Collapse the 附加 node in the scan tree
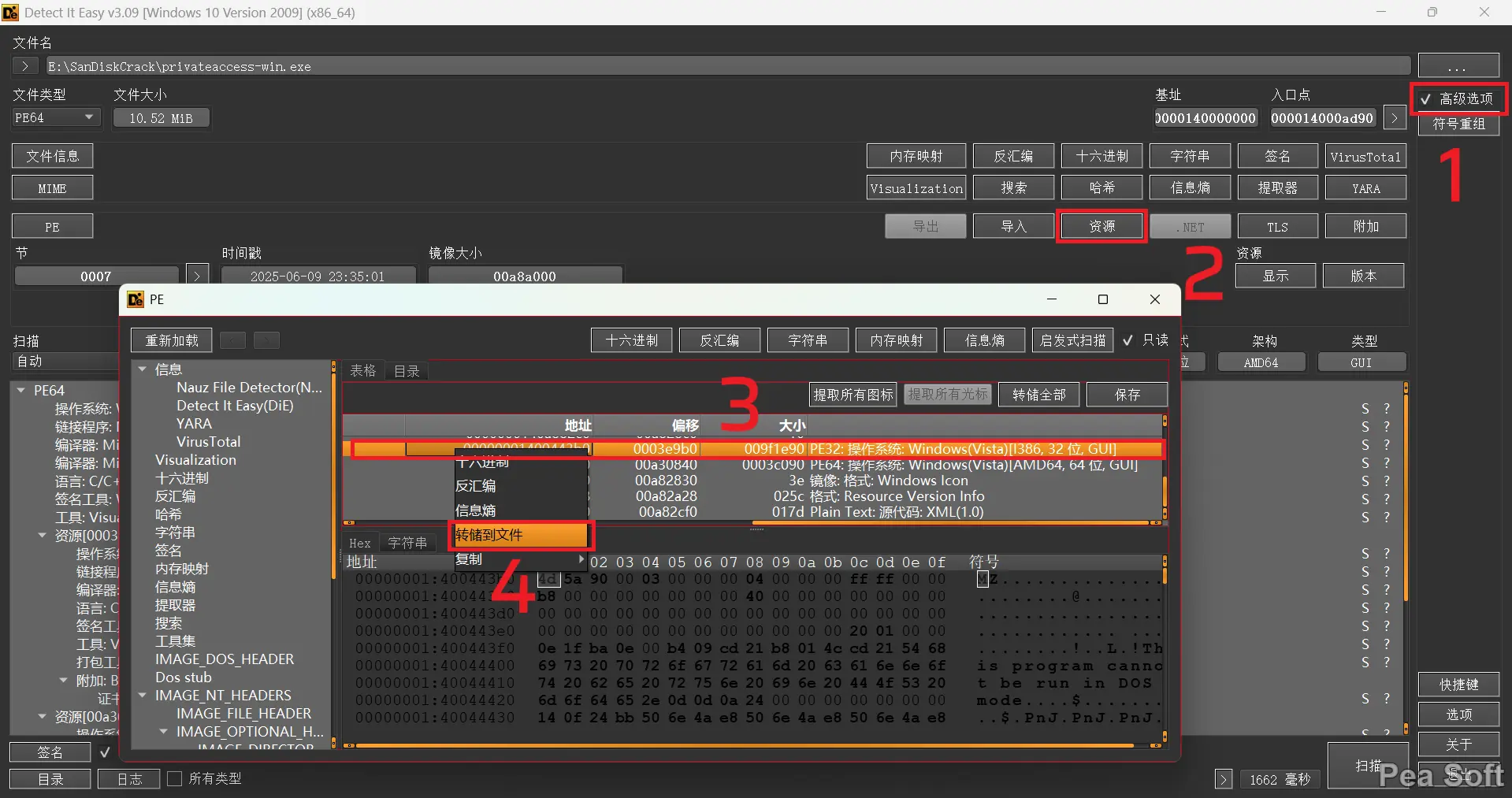Image resolution: width=1512 pixels, height=798 pixels. tap(63, 681)
